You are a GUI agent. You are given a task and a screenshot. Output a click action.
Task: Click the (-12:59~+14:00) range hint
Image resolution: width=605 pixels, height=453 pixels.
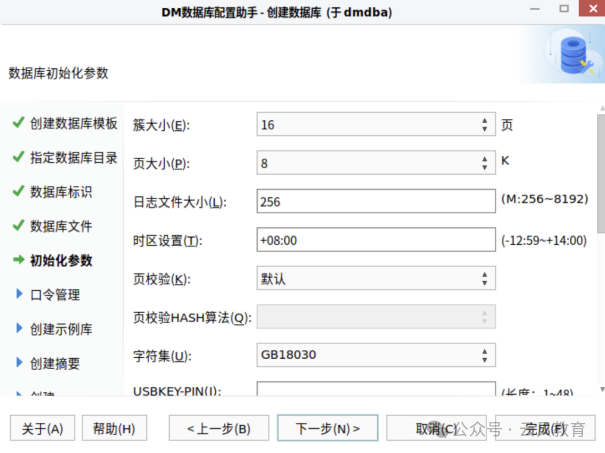(x=544, y=240)
